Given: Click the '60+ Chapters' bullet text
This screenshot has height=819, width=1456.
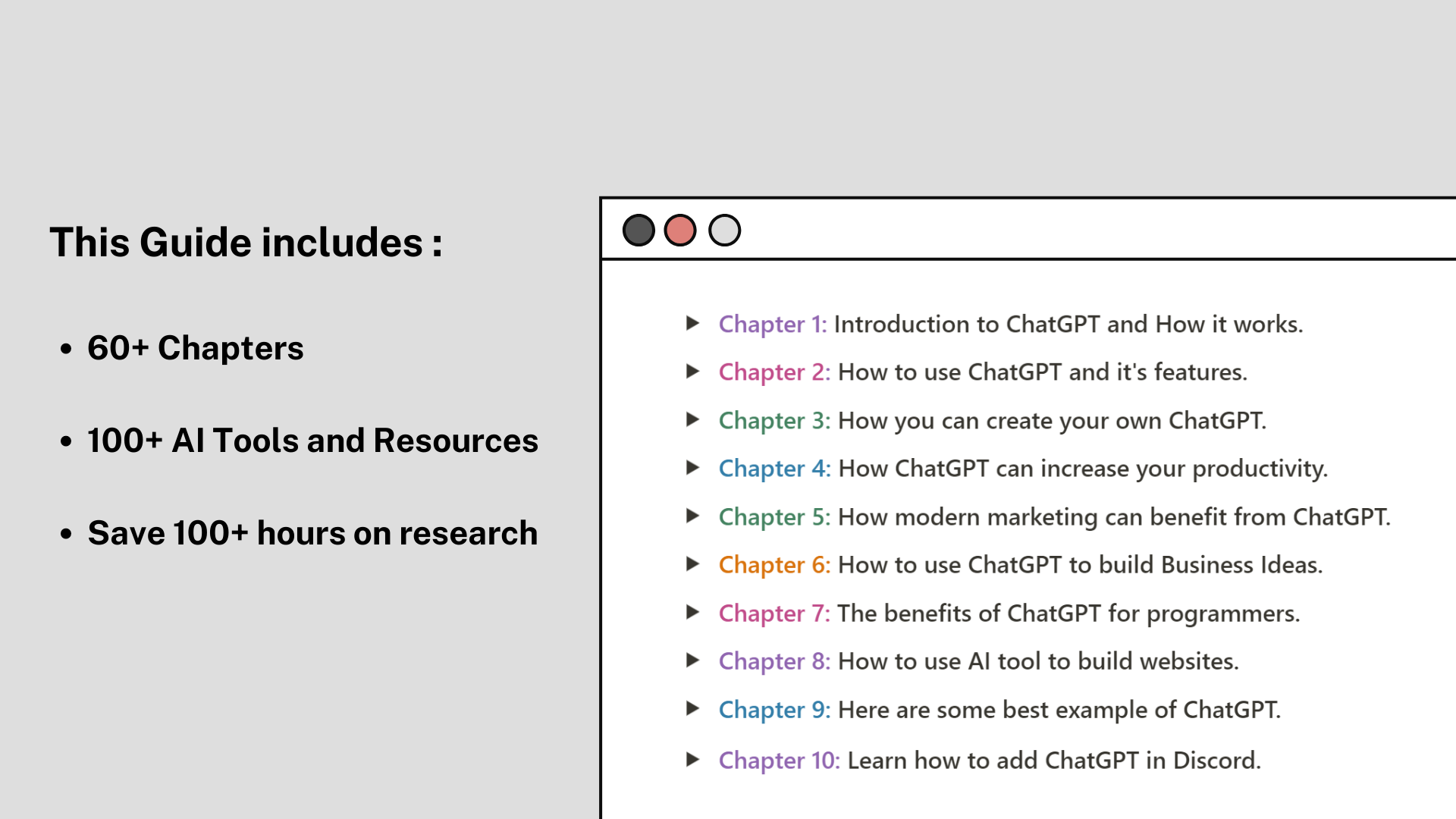Looking at the screenshot, I should (196, 348).
